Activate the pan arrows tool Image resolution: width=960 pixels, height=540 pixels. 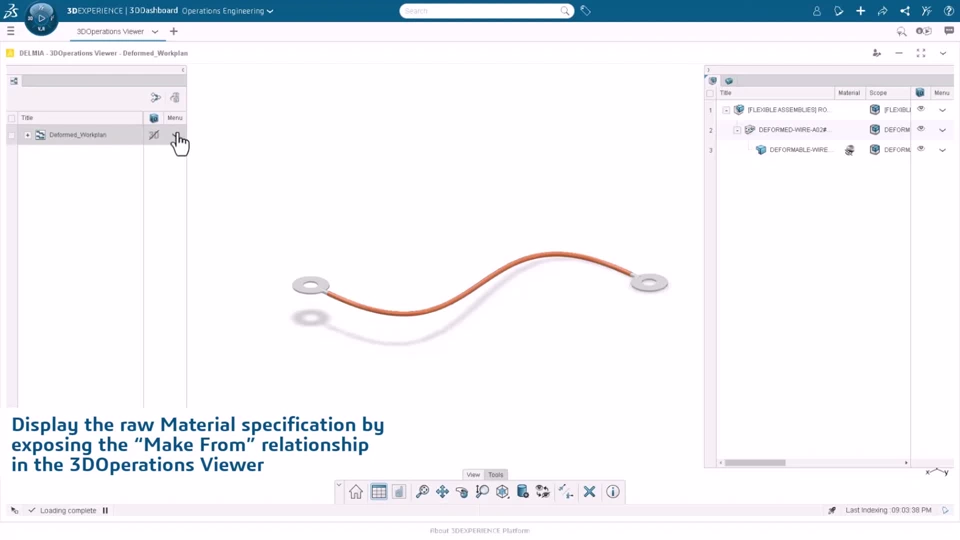point(442,492)
